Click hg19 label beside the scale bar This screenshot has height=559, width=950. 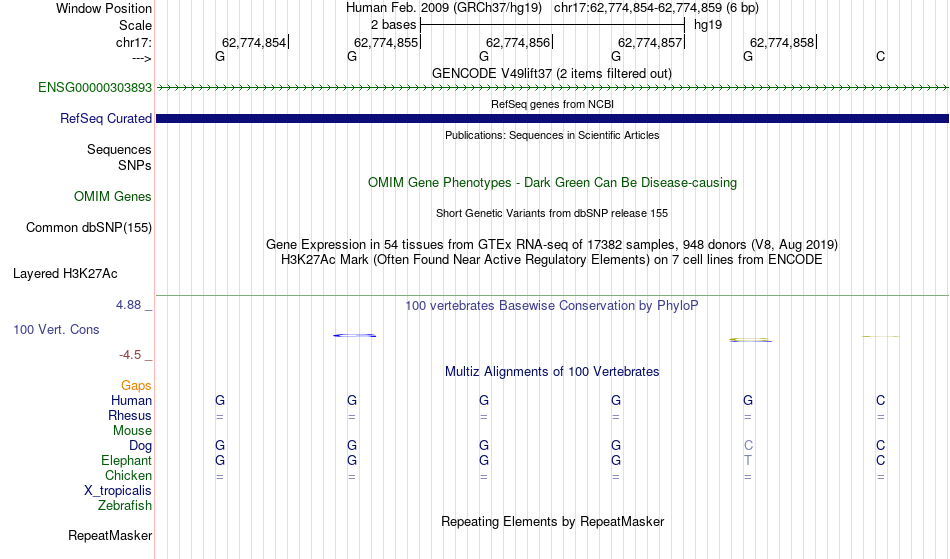[708, 25]
